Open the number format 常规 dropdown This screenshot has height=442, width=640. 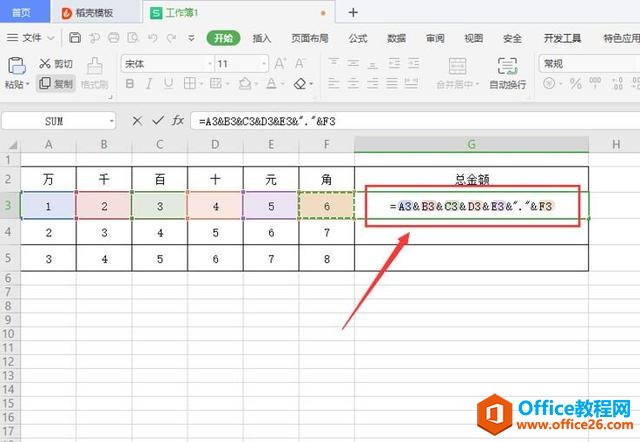(x=589, y=64)
